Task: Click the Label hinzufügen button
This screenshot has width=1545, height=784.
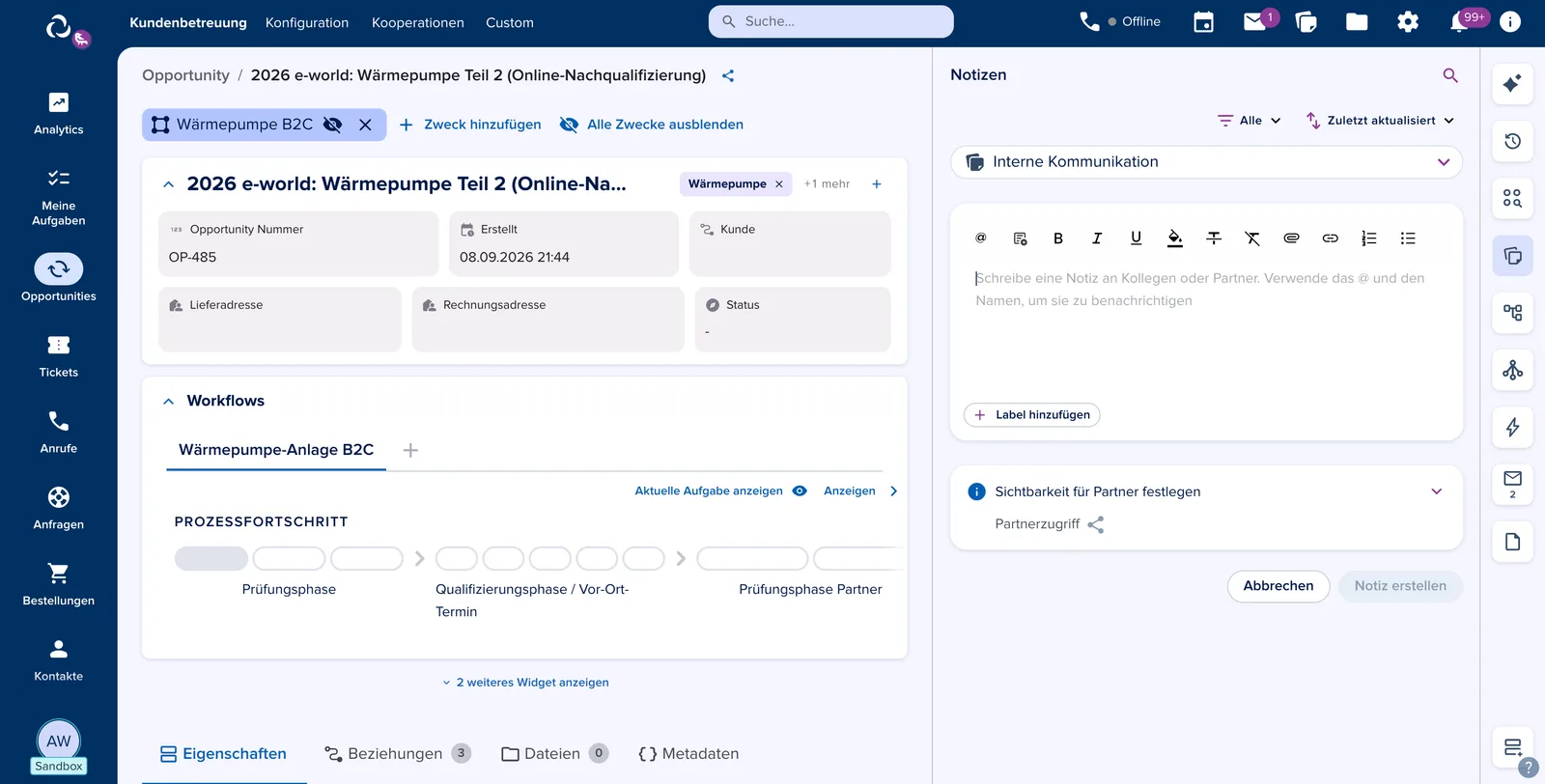Action: pos(1031,415)
